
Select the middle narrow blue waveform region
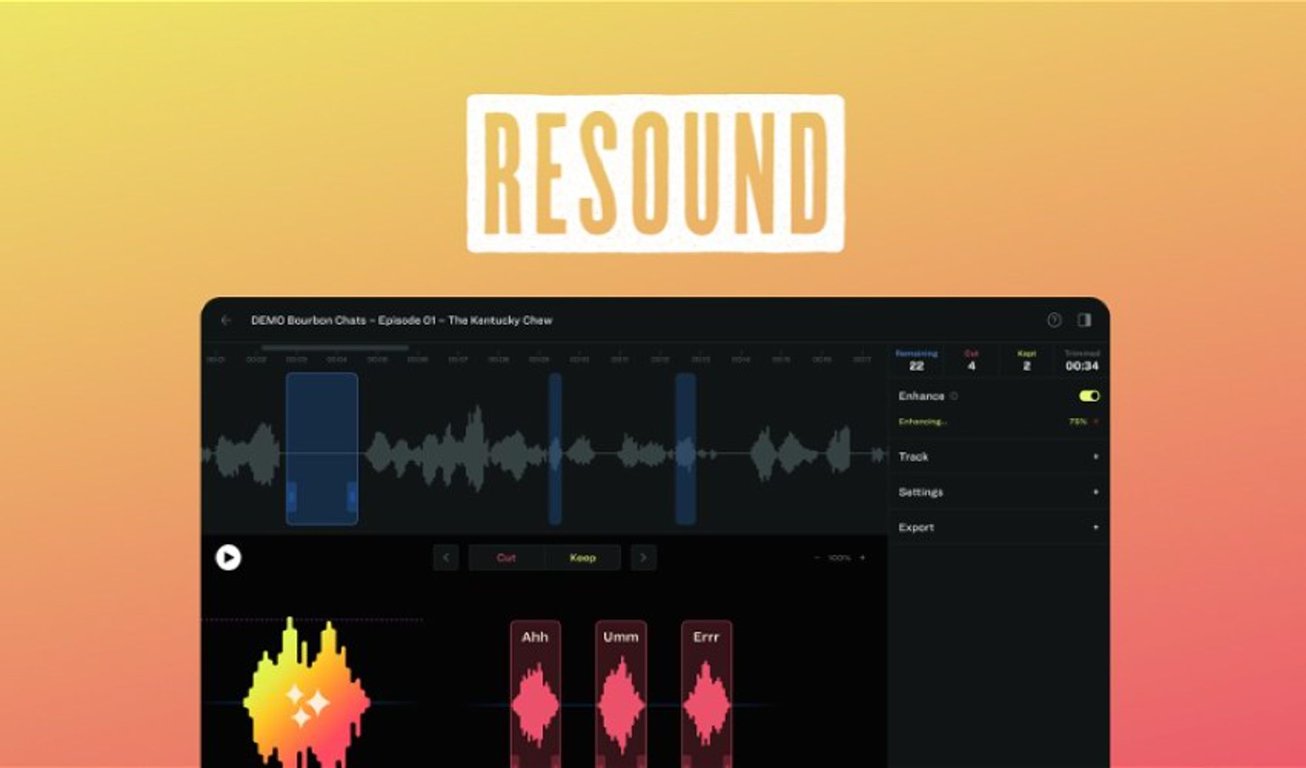[x=555, y=449]
